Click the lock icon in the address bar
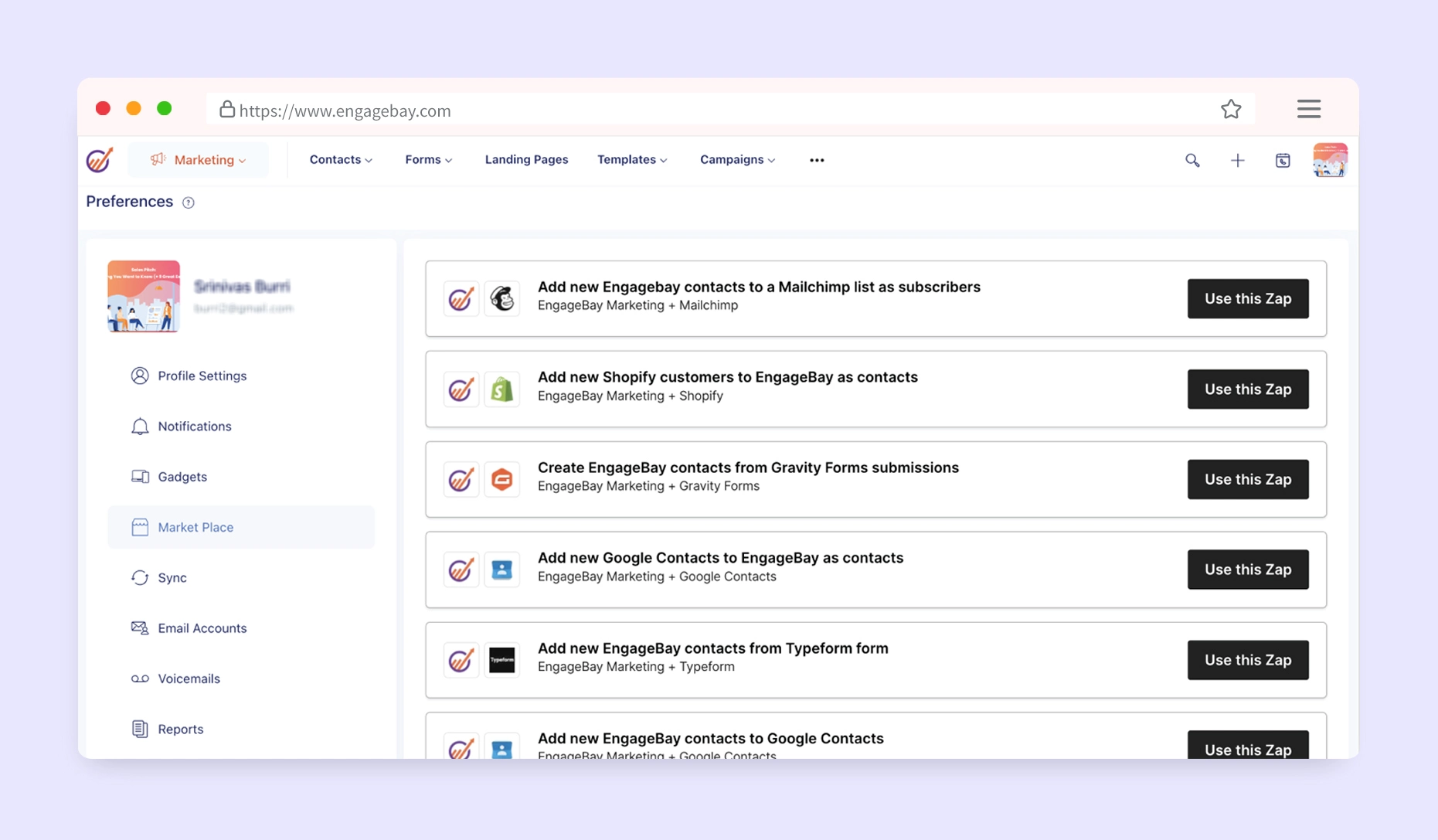The image size is (1438, 840). (x=226, y=109)
